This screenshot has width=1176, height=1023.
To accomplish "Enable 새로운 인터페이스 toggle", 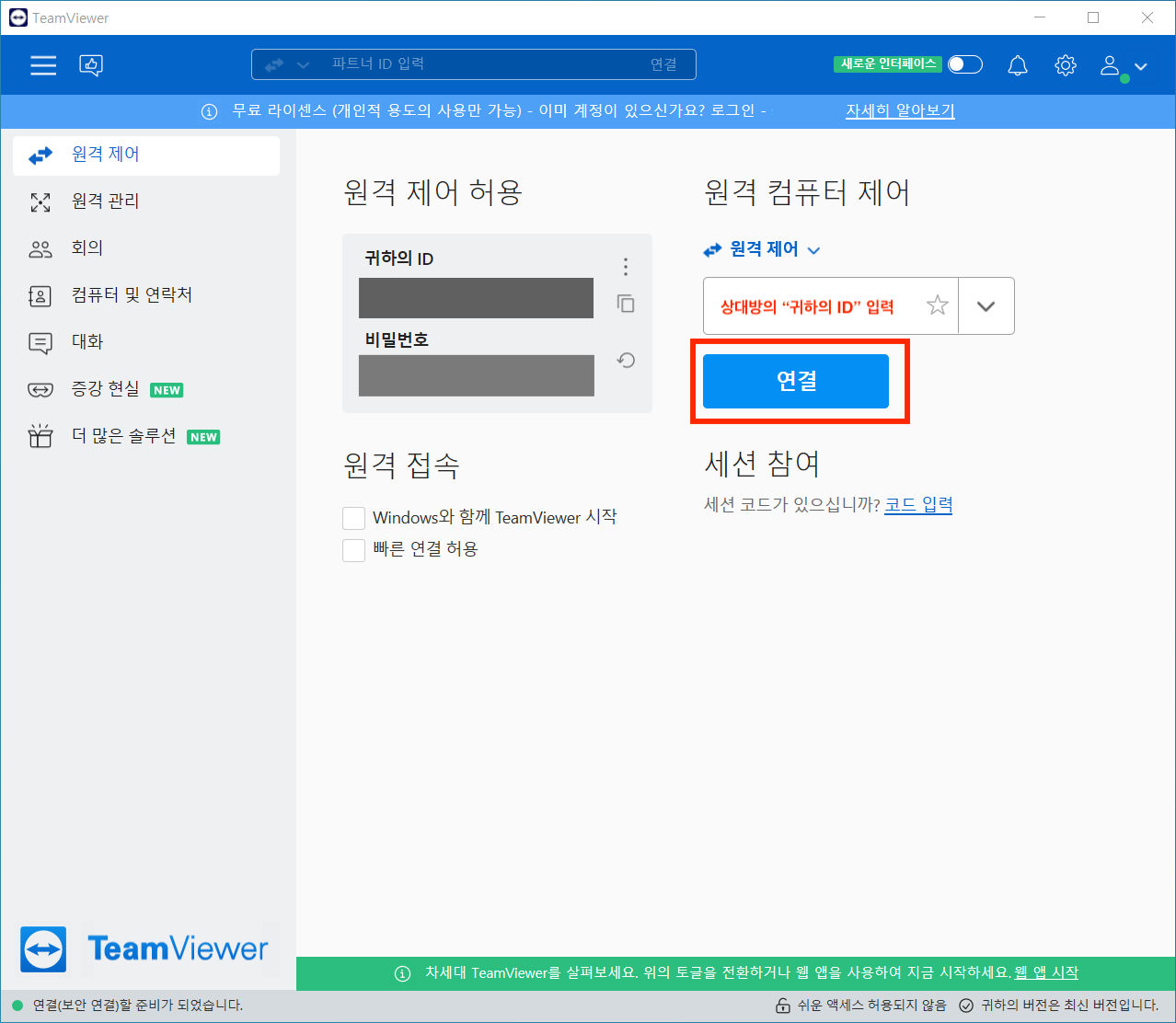I will pyautogui.click(x=964, y=64).
